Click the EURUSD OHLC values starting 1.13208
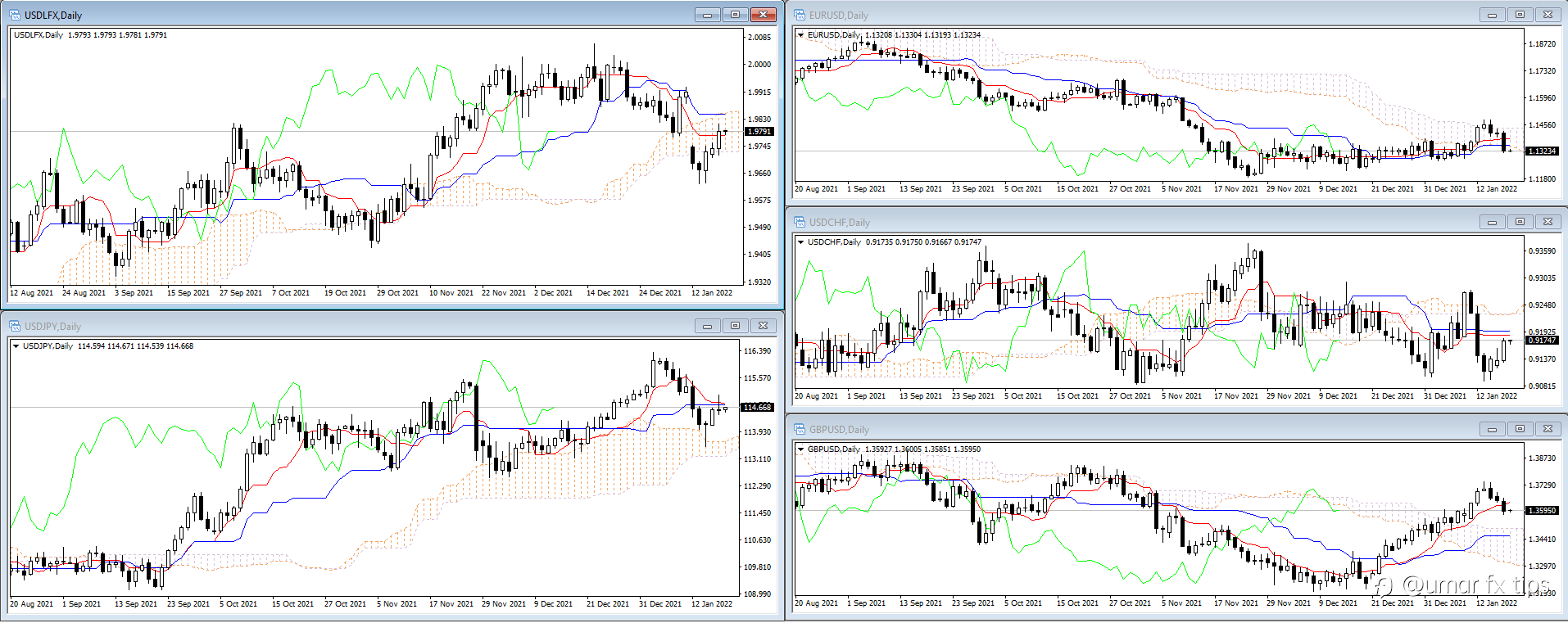The width and height of the screenshot is (1568, 623). click(x=922, y=35)
